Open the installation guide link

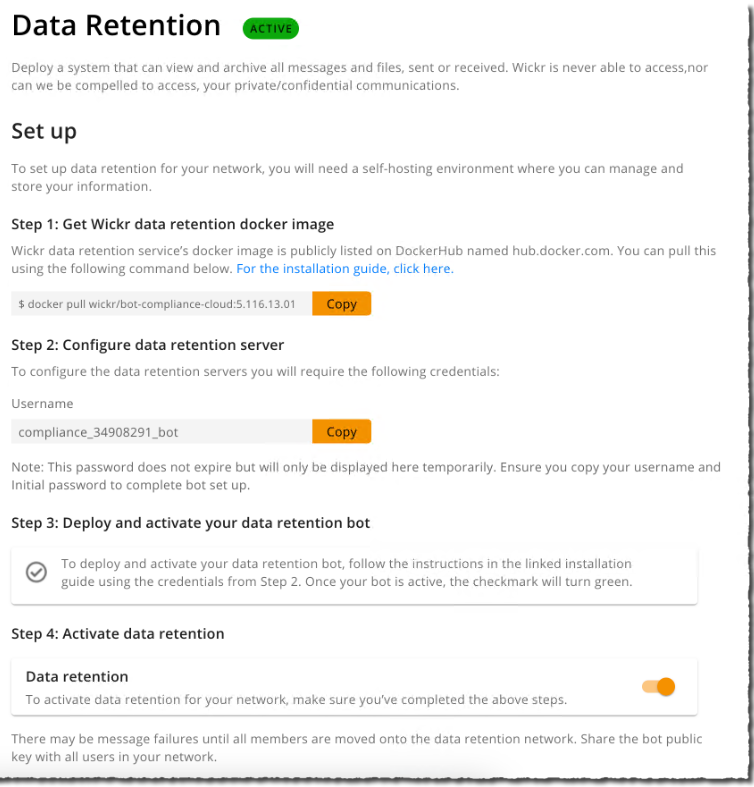(x=345, y=269)
